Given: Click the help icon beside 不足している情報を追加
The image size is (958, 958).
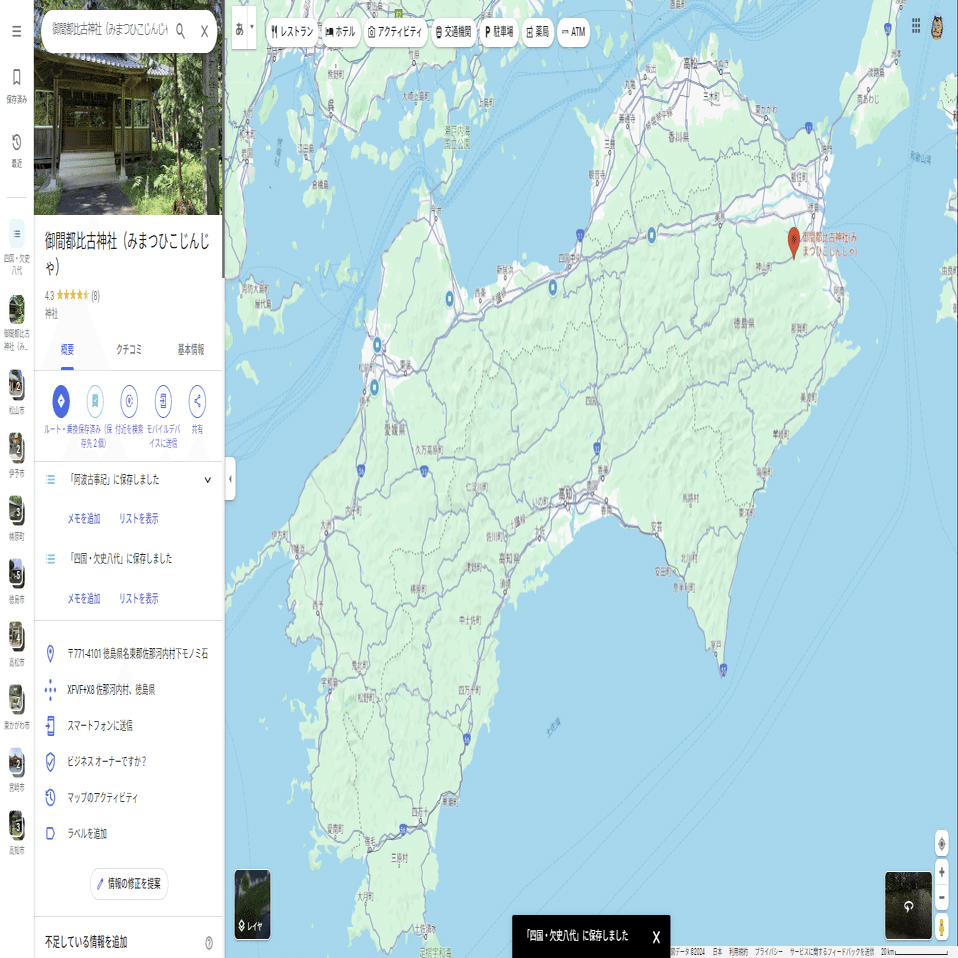Looking at the screenshot, I should 209,943.
